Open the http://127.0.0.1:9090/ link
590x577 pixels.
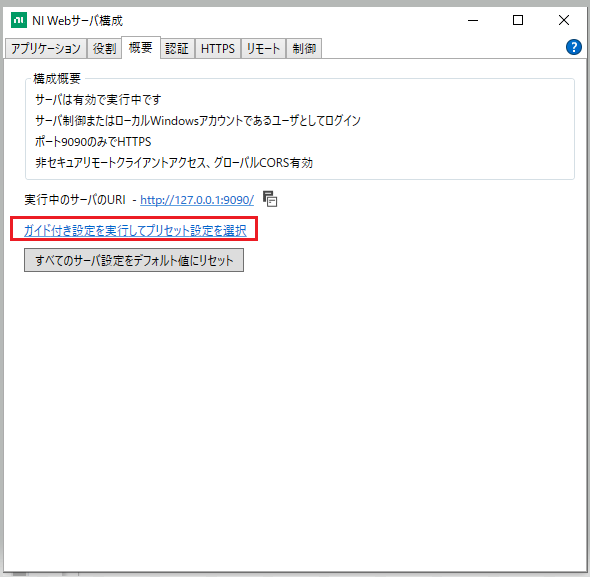tap(197, 200)
